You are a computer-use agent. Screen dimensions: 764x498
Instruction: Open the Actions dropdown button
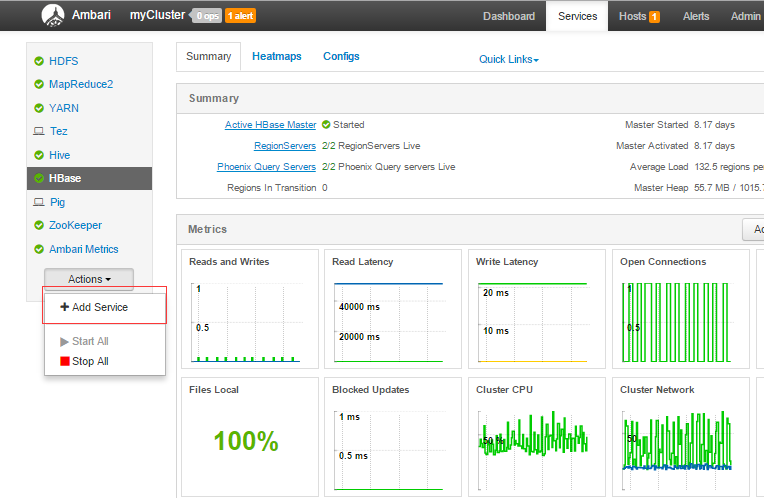tap(89, 279)
